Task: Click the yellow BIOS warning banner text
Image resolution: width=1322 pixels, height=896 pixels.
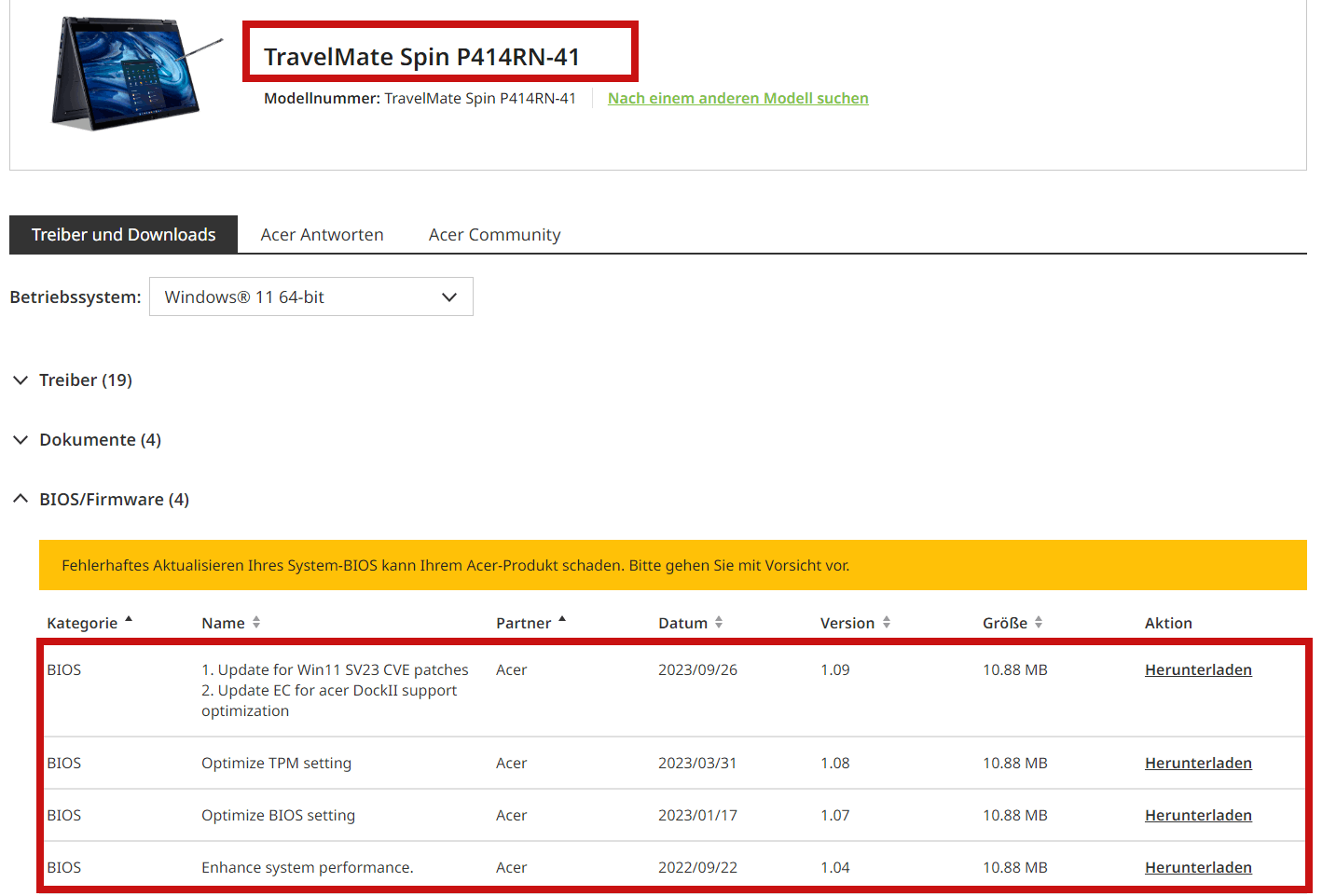Action: [x=455, y=565]
